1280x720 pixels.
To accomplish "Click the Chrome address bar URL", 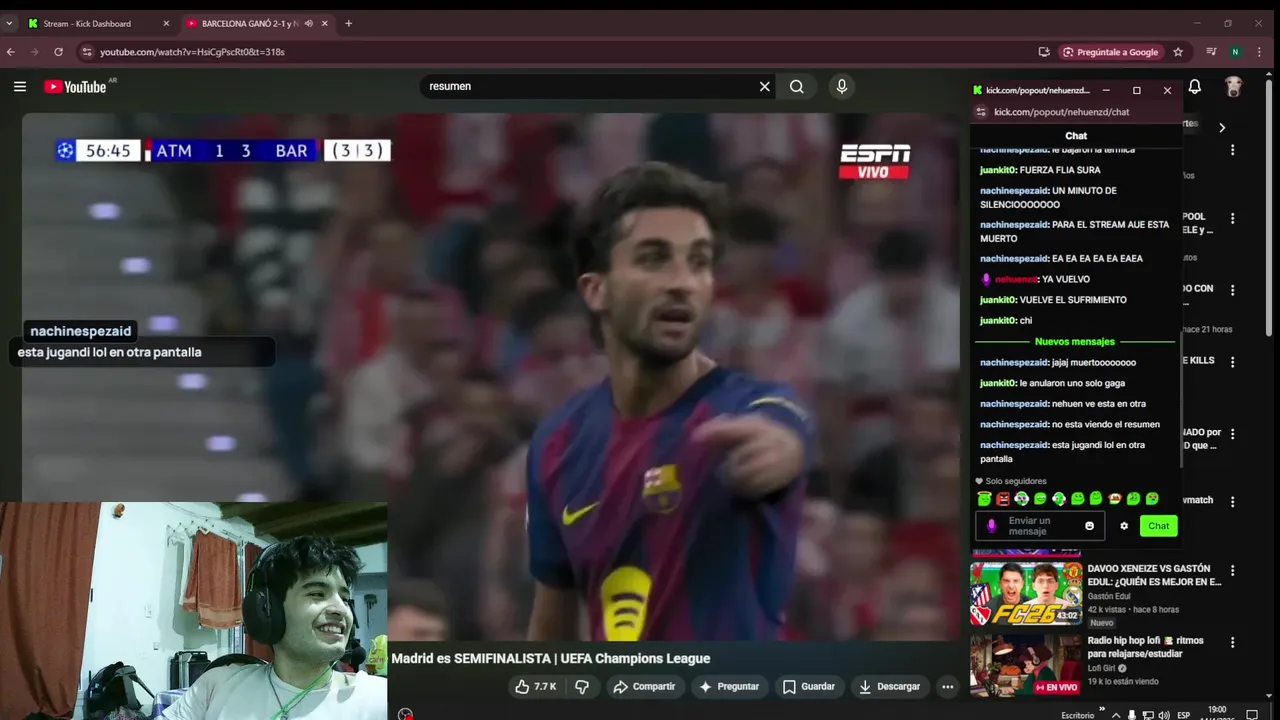I will pyautogui.click(x=192, y=52).
